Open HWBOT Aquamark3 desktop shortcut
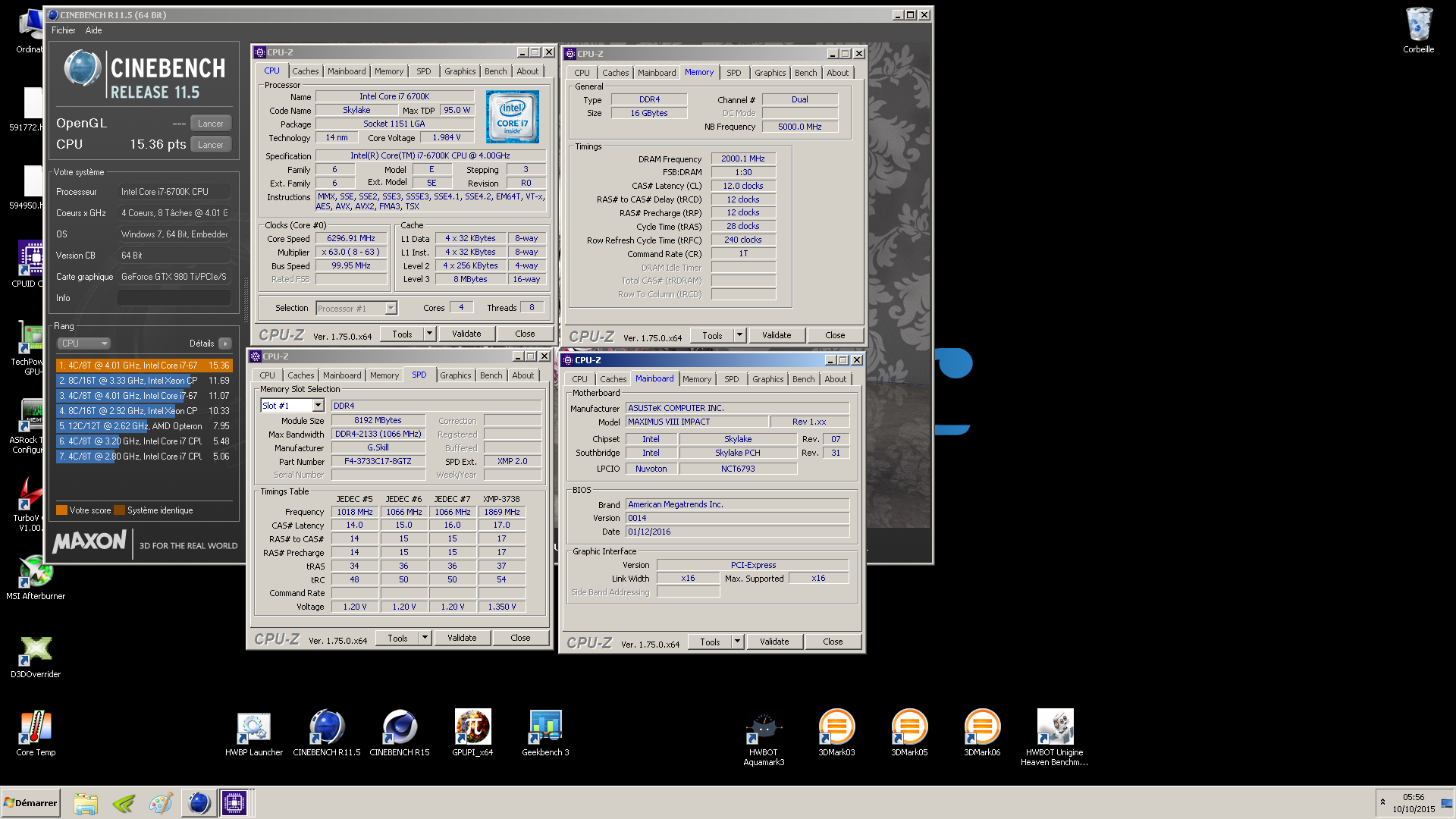Screen dimensions: 1456x819 (764, 739)
